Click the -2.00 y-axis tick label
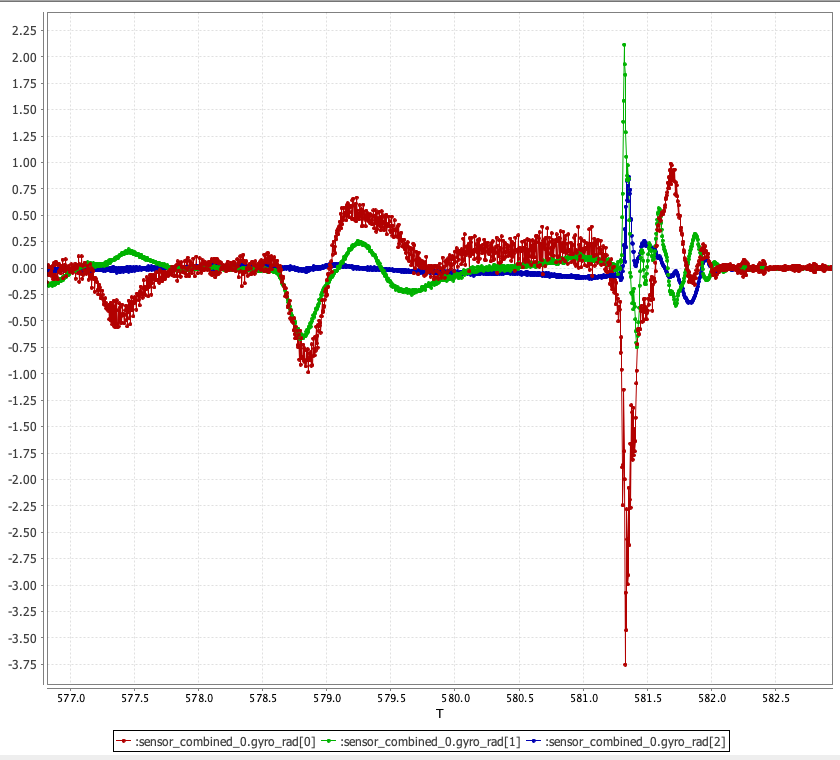Viewport: 840px width, 760px height. coord(22,480)
